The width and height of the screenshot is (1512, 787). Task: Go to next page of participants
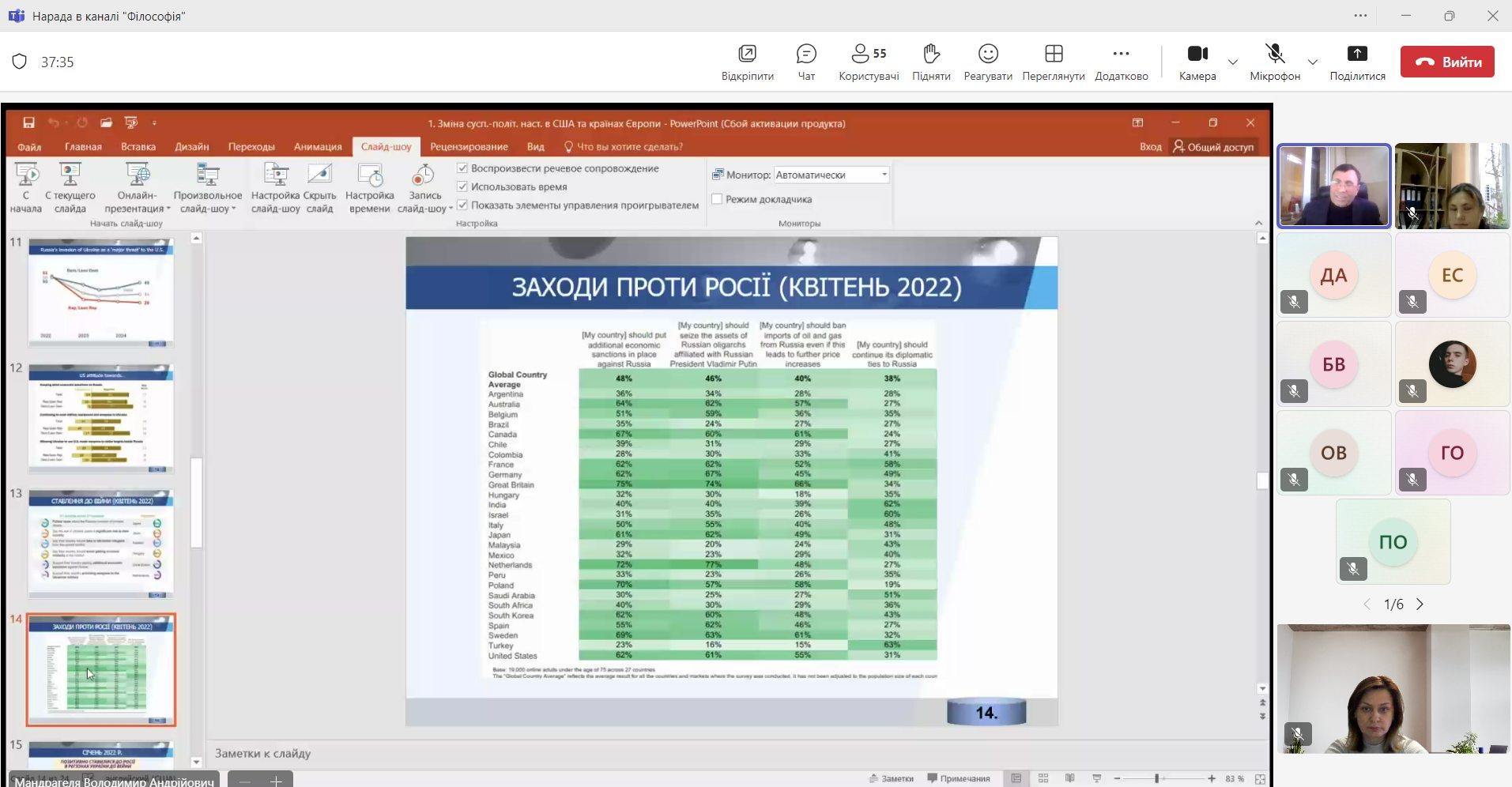[x=1420, y=604]
